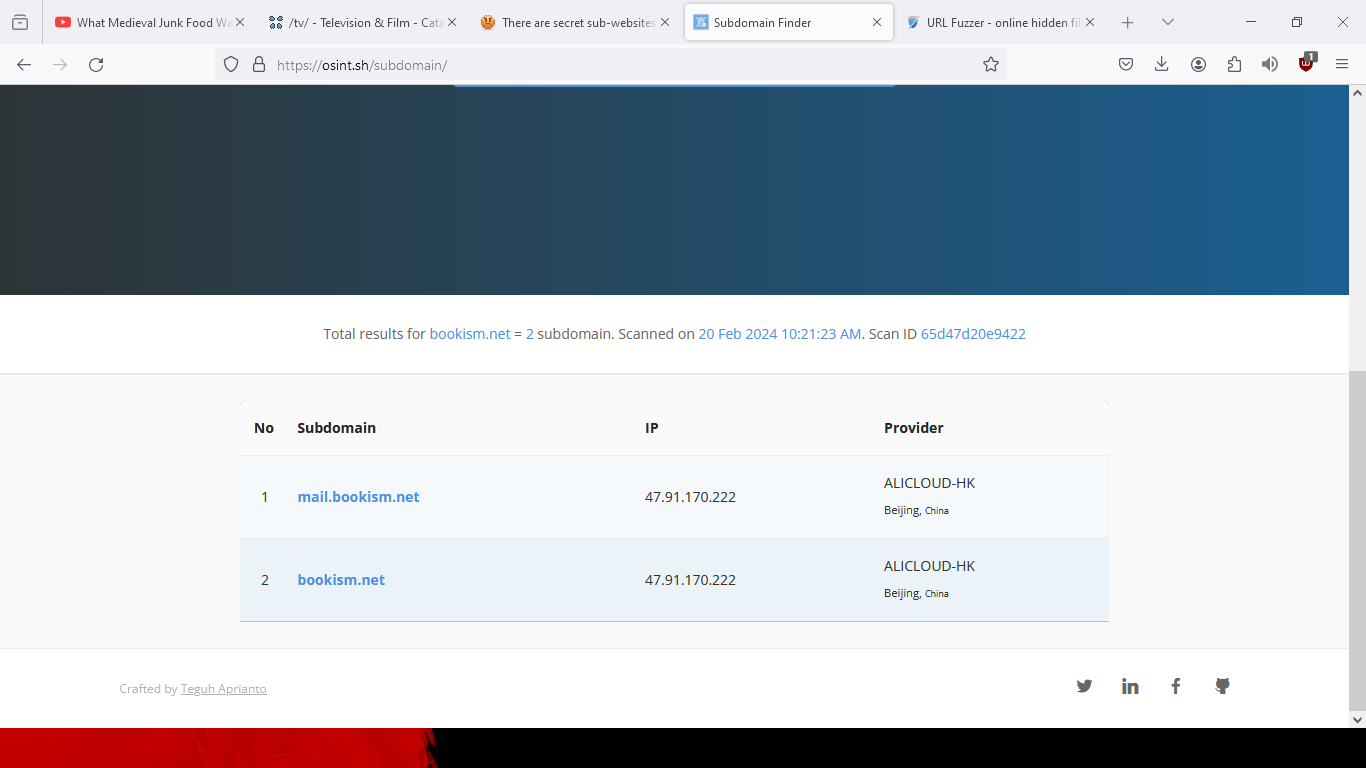
Task: Click bookism.net link in results summary
Action: pyautogui.click(x=470, y=334)
